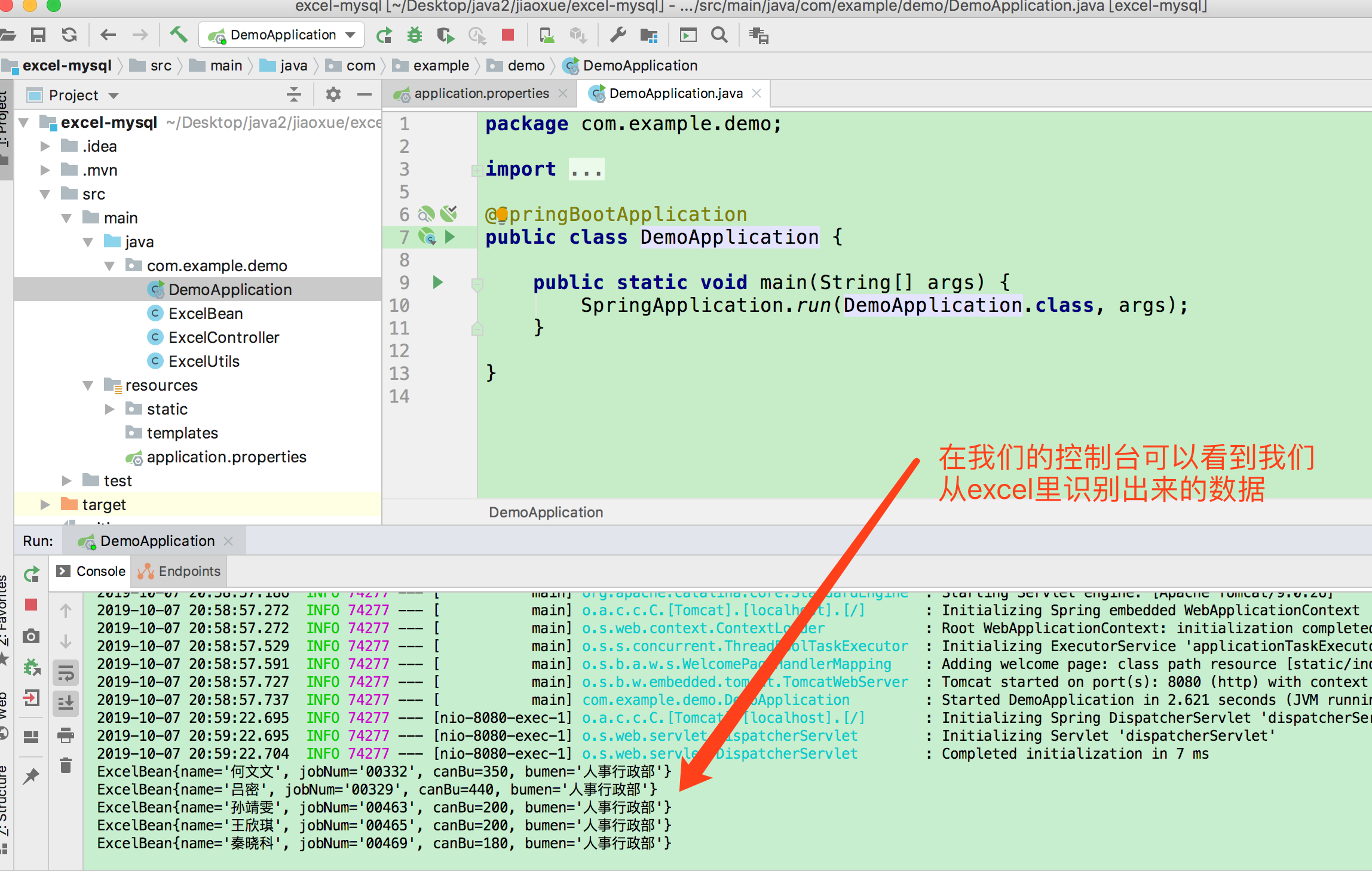Viewport: 1372px width, 871px height.
Task: Expand the target folder in tree
Action: 45,505
